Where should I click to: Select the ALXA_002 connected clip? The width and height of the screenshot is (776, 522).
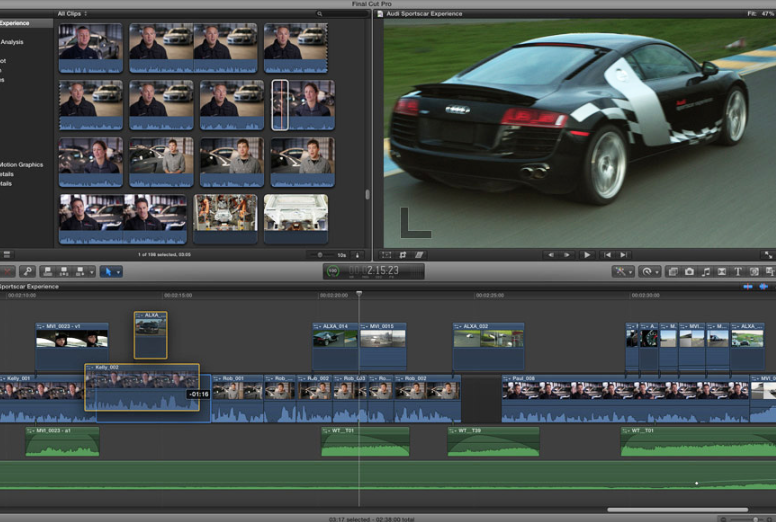click(x=488, y=346)
